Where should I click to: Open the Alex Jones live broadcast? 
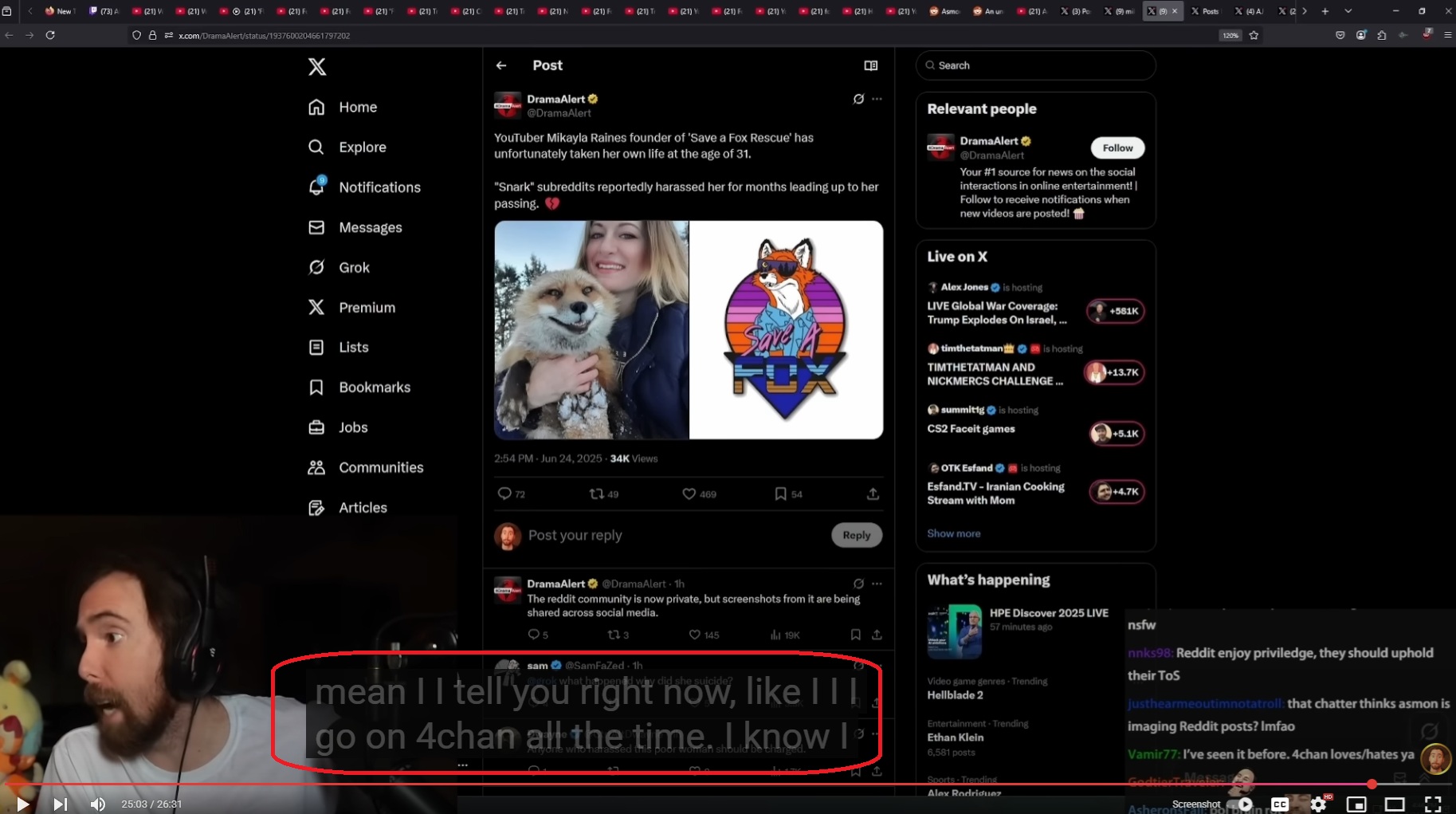click(x=1035, y=304)
